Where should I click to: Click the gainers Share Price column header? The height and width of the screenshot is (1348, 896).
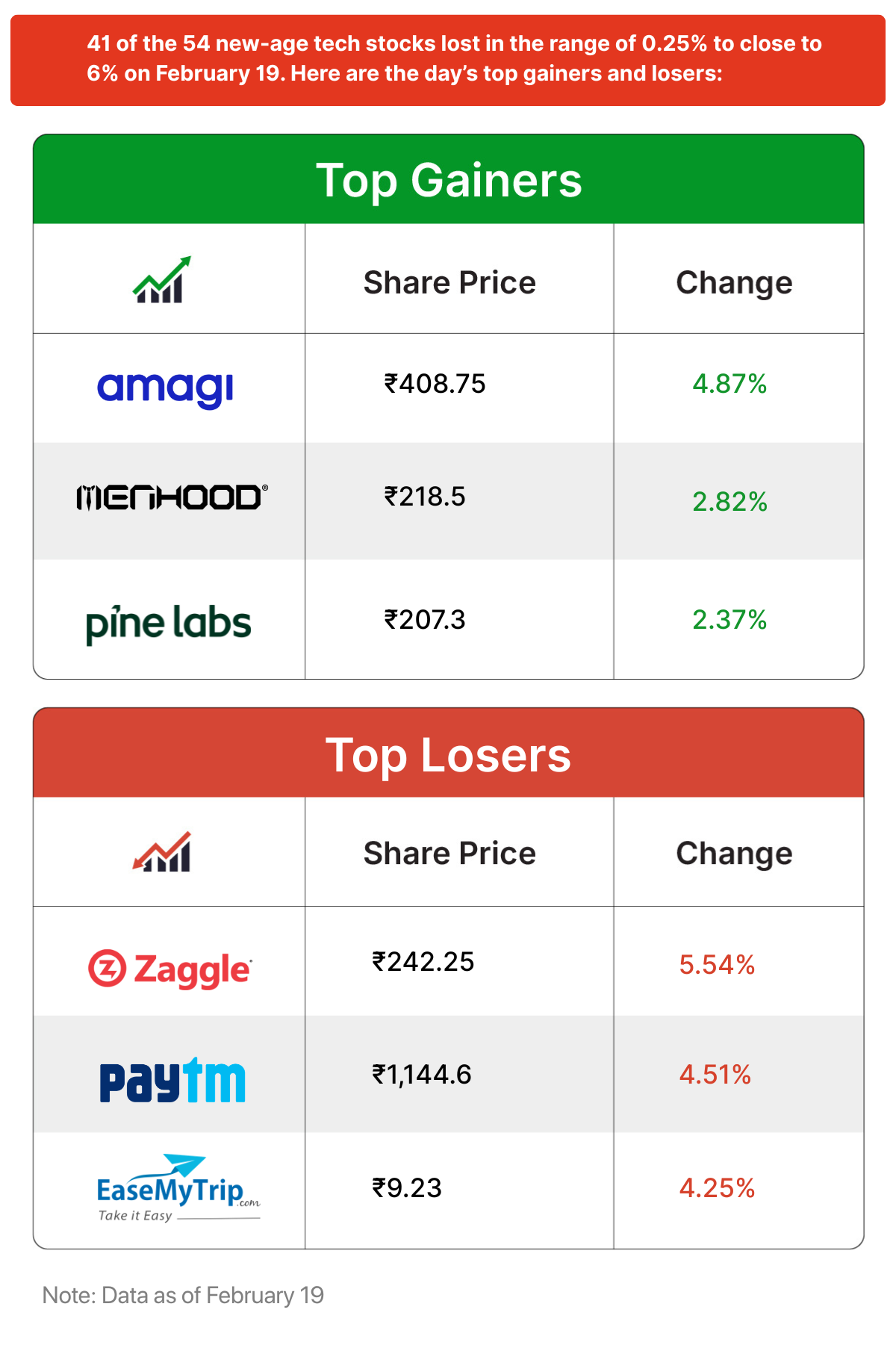[x=449, y=283]
